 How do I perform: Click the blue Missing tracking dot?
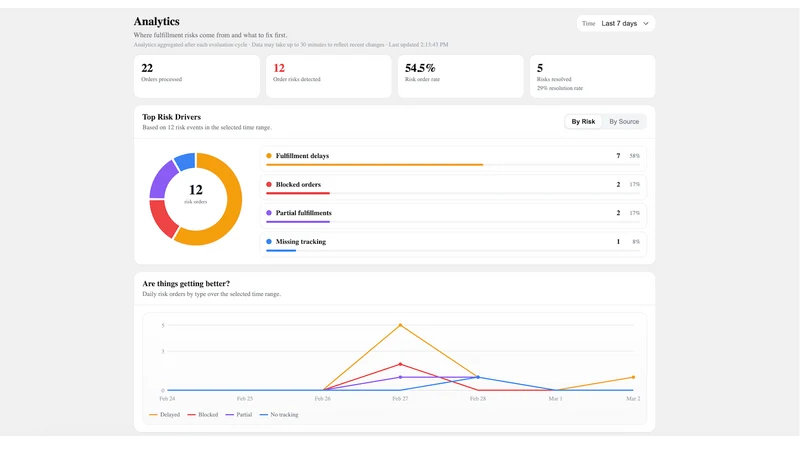(269, 241)
